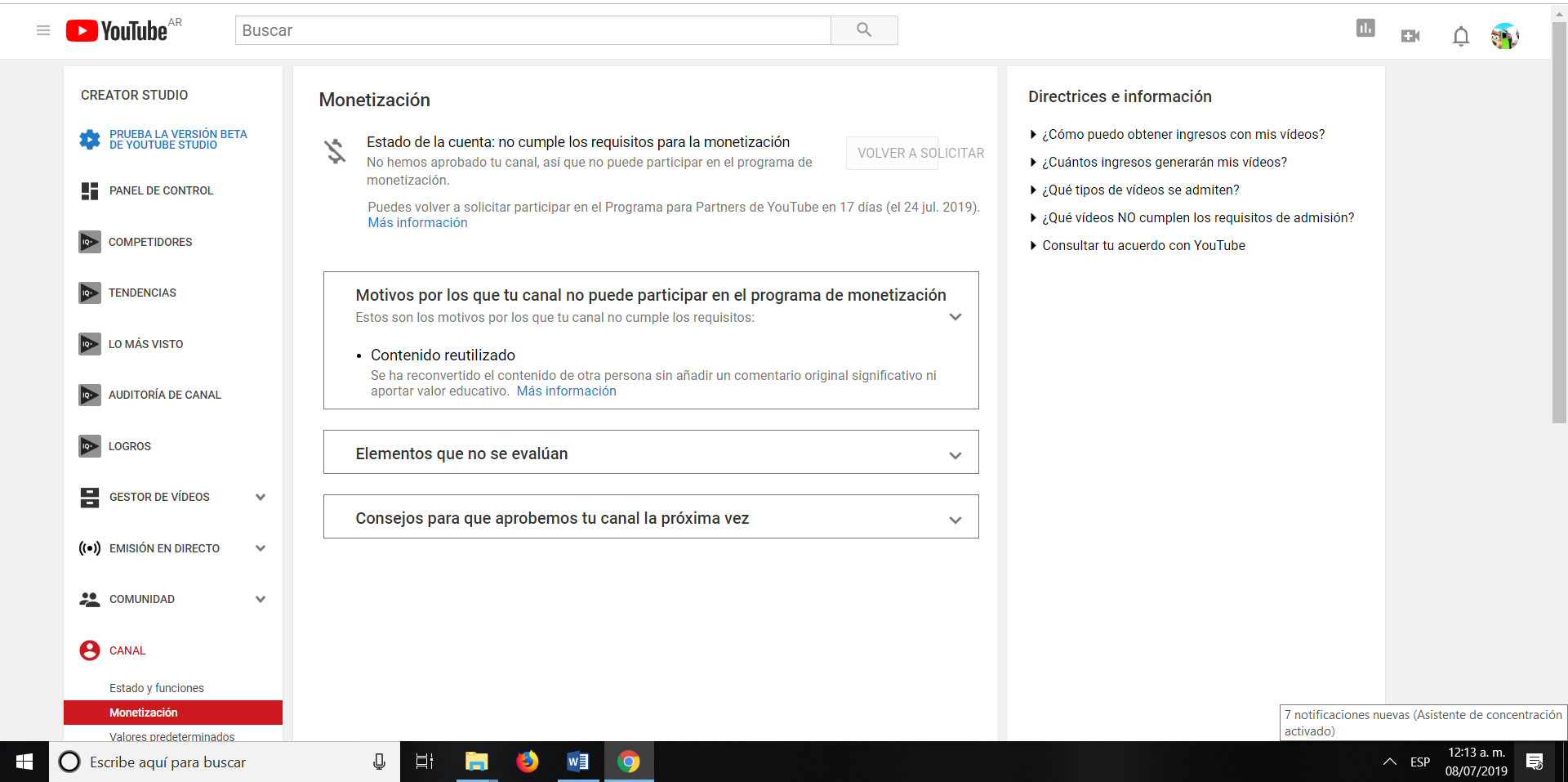Open your account profile avatar
The image size is (1568, 782).
(x=1507, y=35)
